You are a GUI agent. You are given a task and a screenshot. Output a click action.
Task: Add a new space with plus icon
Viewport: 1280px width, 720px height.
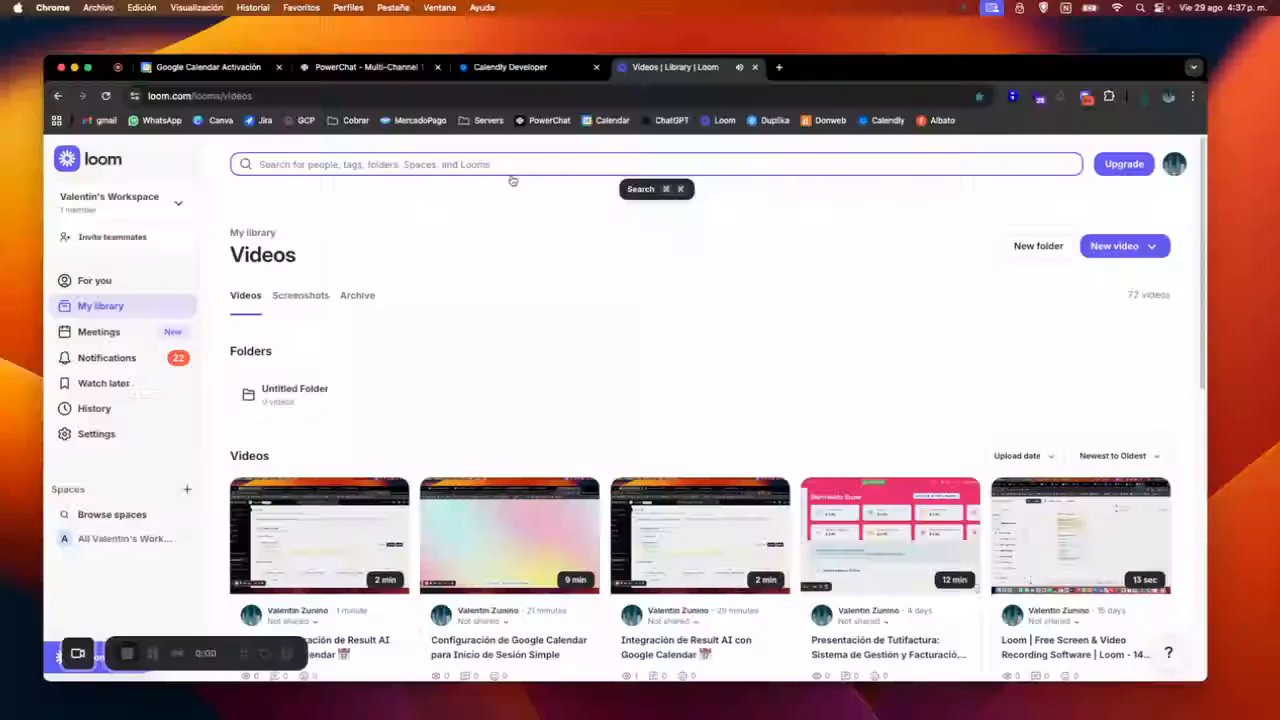(187, 490)
